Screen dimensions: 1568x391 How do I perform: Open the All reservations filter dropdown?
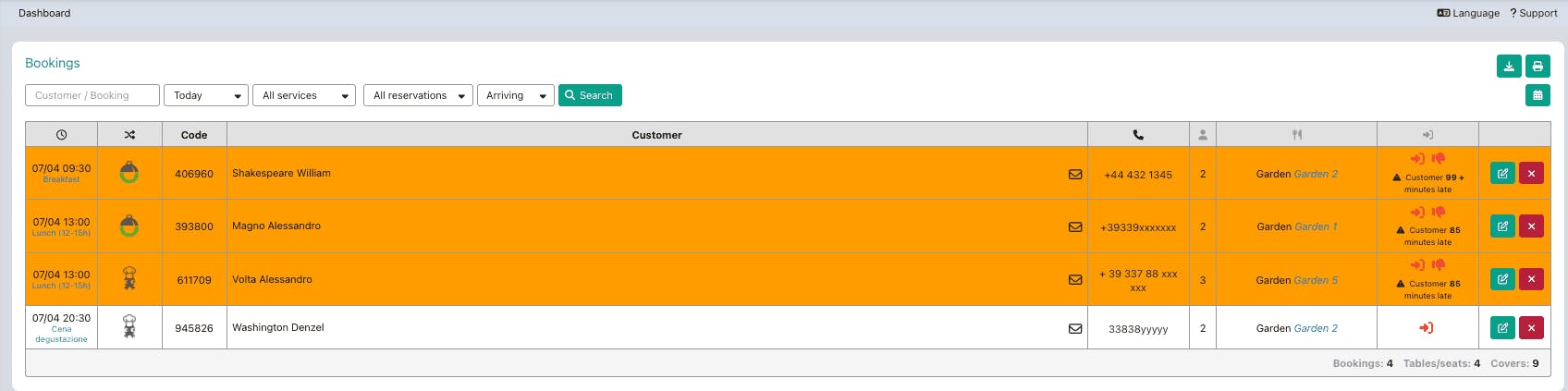tap(418, 95)
